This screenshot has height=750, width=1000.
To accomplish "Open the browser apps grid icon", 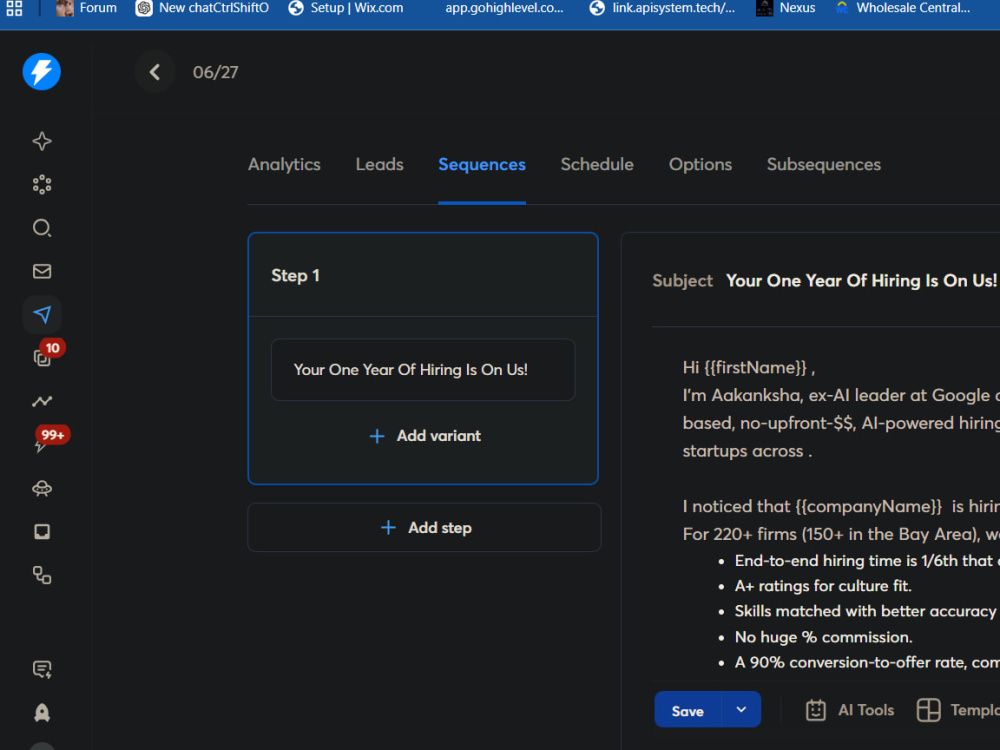I will [x=14, y=8].
